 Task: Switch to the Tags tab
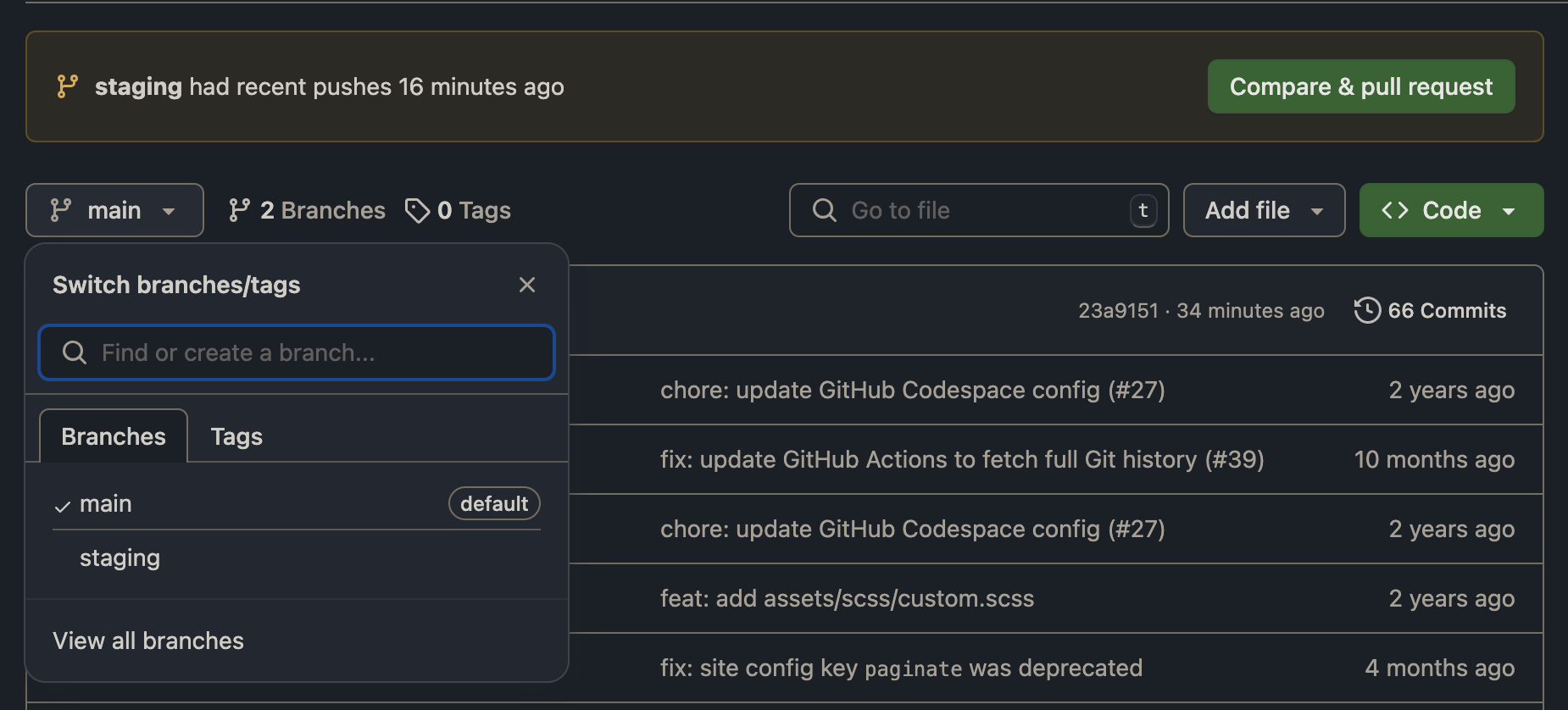click(x=236, y=435)
